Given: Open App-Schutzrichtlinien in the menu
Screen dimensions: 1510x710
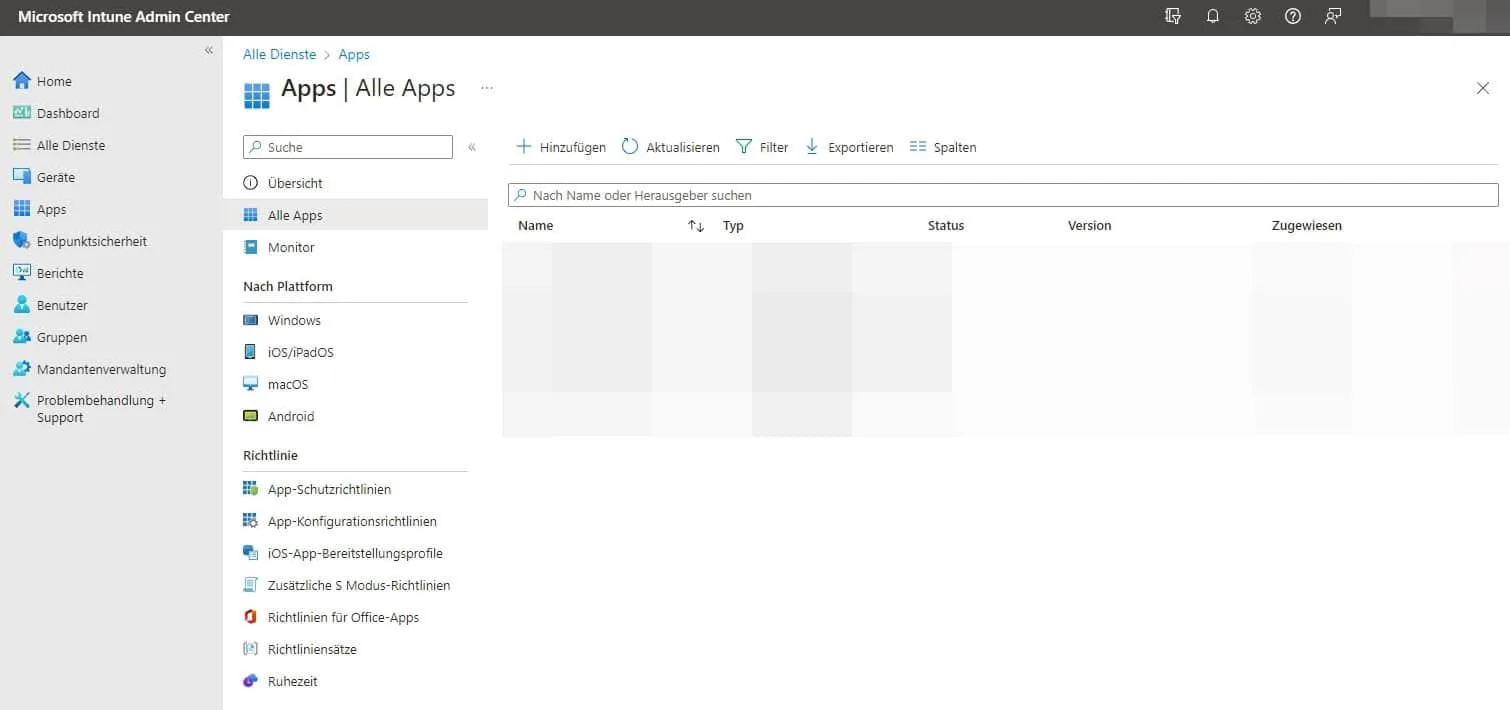Looking at the screenshot, I should pos(329,490).
